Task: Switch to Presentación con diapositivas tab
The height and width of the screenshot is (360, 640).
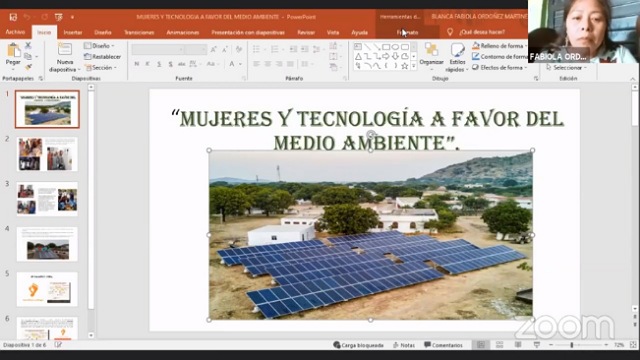Action: [x=248, y=32]
